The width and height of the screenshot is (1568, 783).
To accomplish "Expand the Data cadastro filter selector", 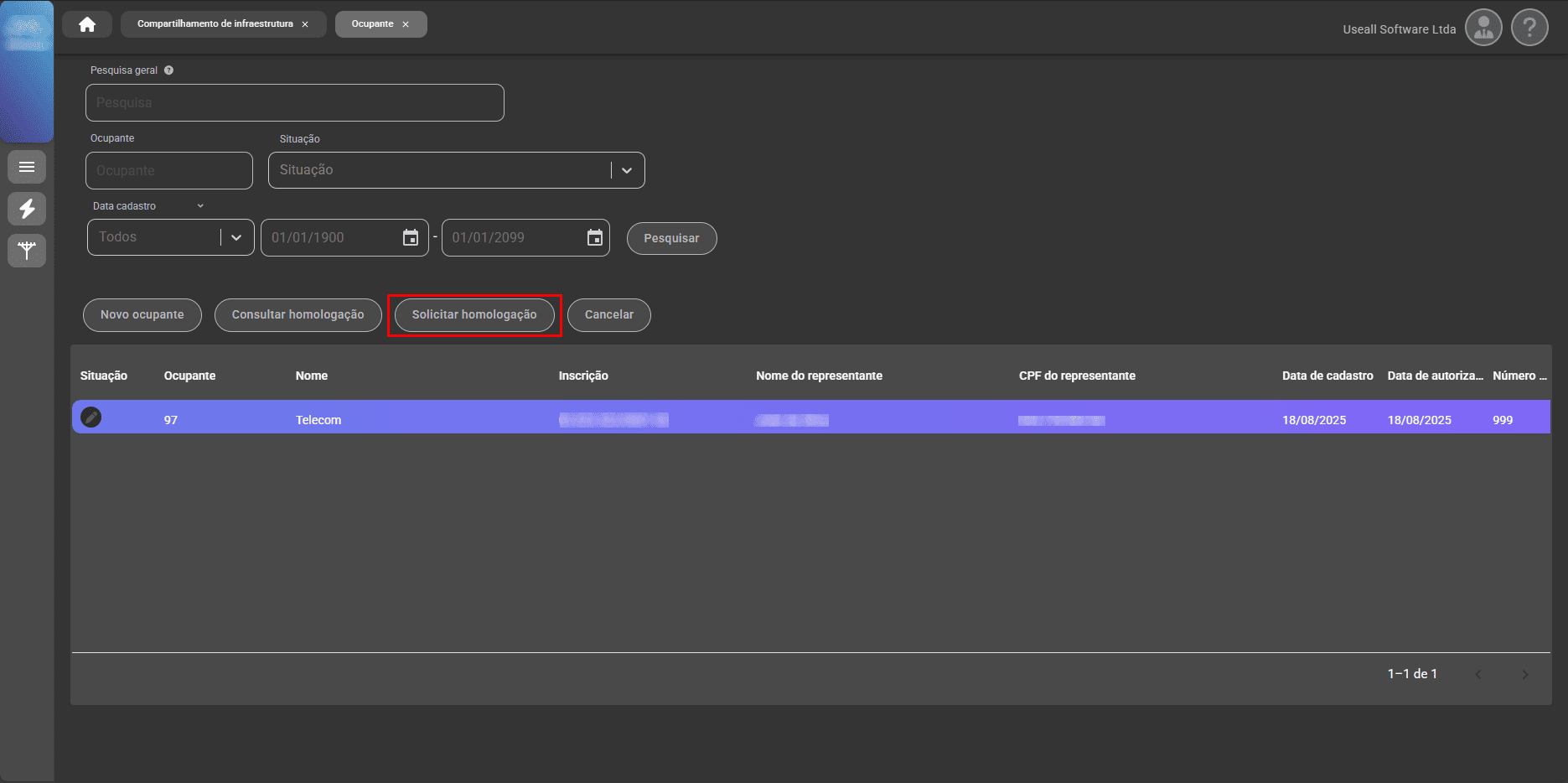I will tap(200, 206).
